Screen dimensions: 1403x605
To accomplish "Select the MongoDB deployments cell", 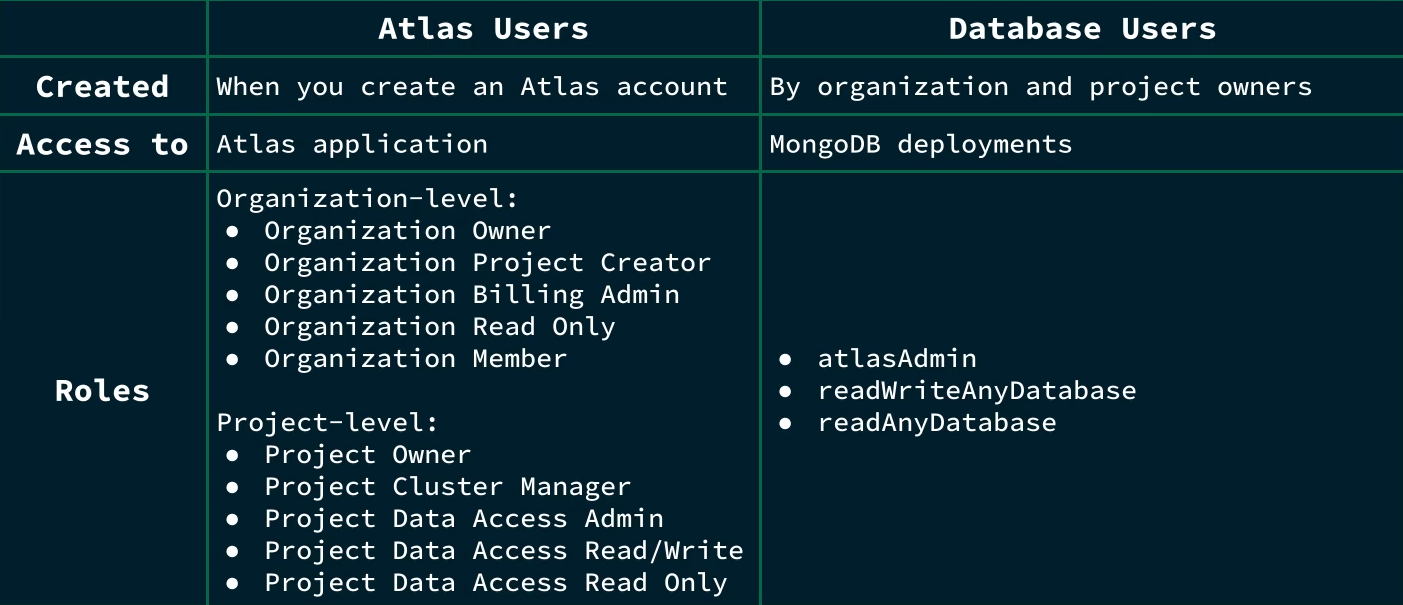I will pos(920,144).
